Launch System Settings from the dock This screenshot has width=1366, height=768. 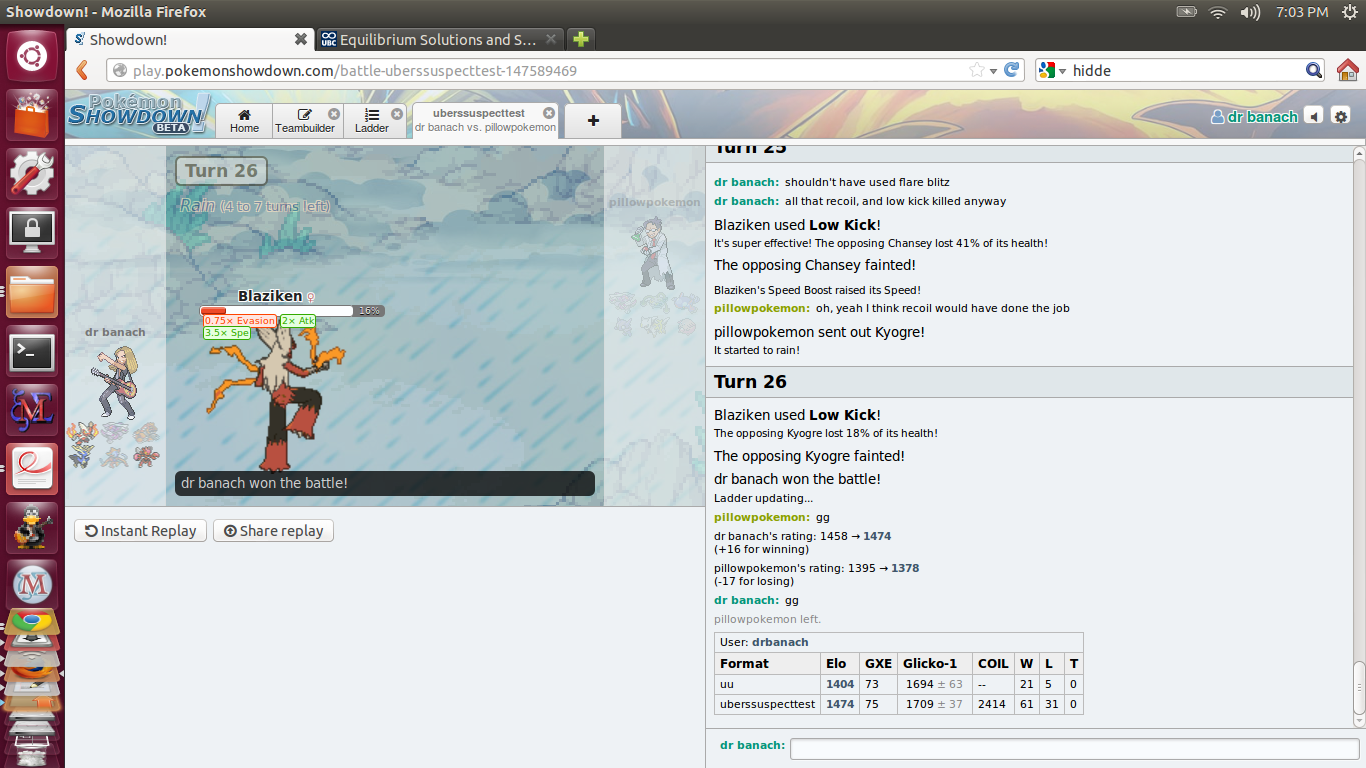click(x=32, y=173)
